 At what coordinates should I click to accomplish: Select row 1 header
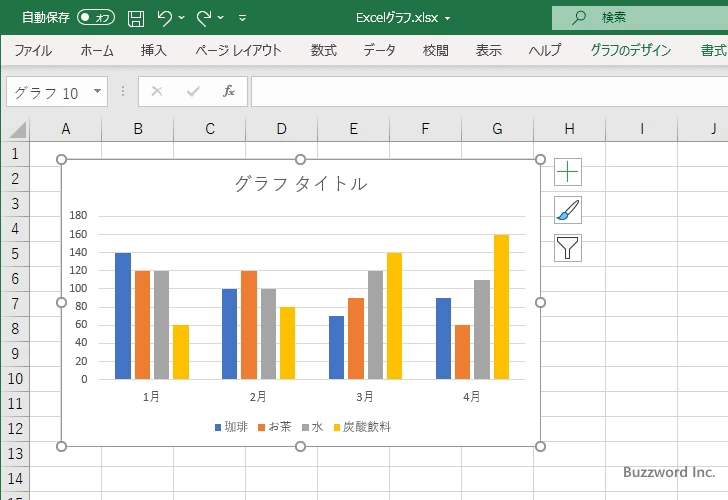pyautogui.click(x=15, y=154)
